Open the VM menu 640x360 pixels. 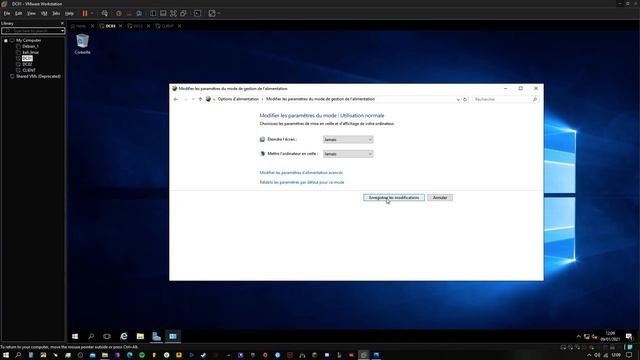pyautogui.click(x=44, y=13)
